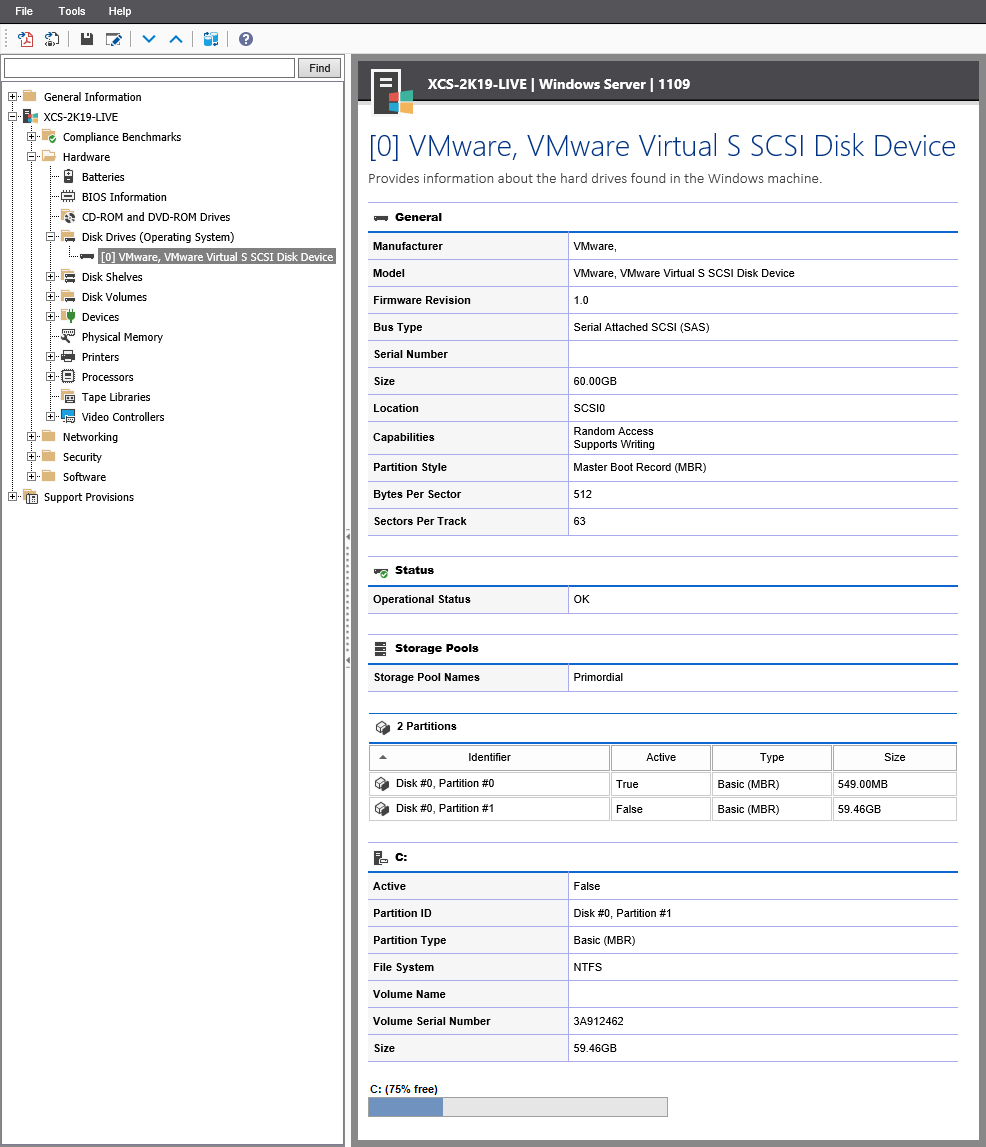Viewport: 986px width, 1147px height.
Task: Expand the Processors node
Action: [x=50, y=376]
